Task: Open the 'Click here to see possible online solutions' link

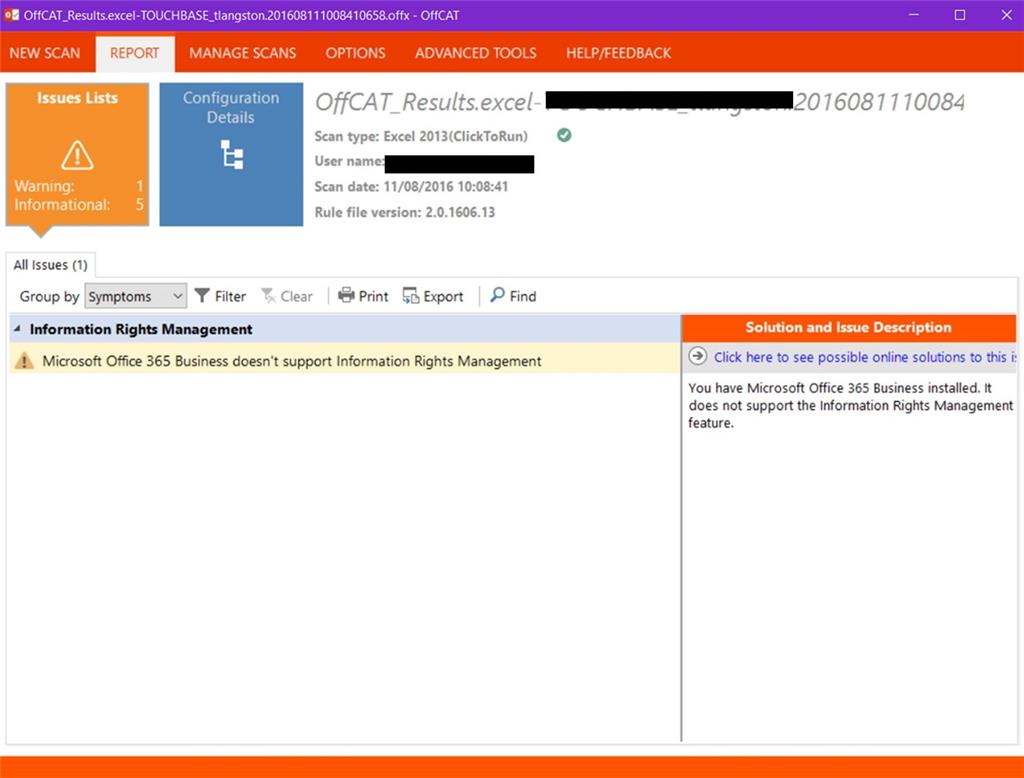Action: (x=865, y=357)
